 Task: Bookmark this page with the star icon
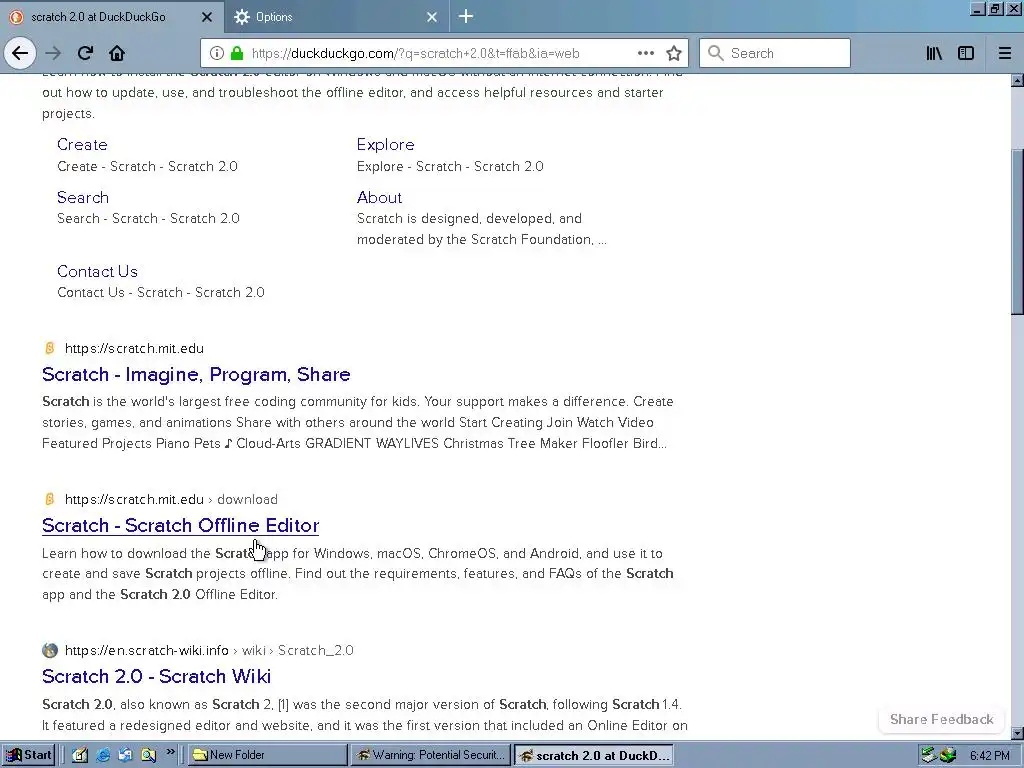coord(674,53)
